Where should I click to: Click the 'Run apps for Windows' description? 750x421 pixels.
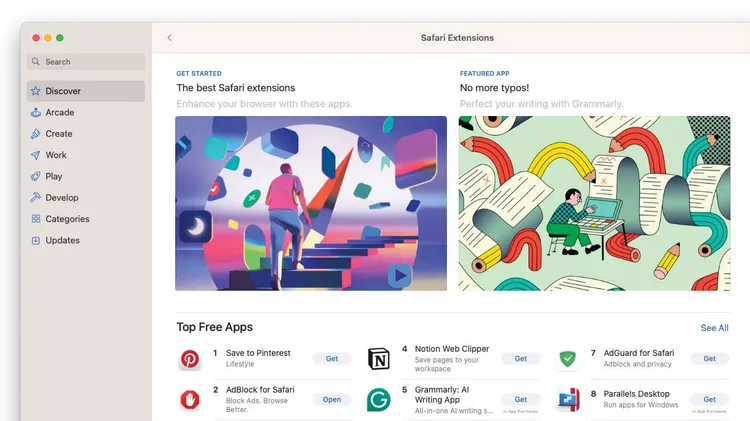[641, 405]
